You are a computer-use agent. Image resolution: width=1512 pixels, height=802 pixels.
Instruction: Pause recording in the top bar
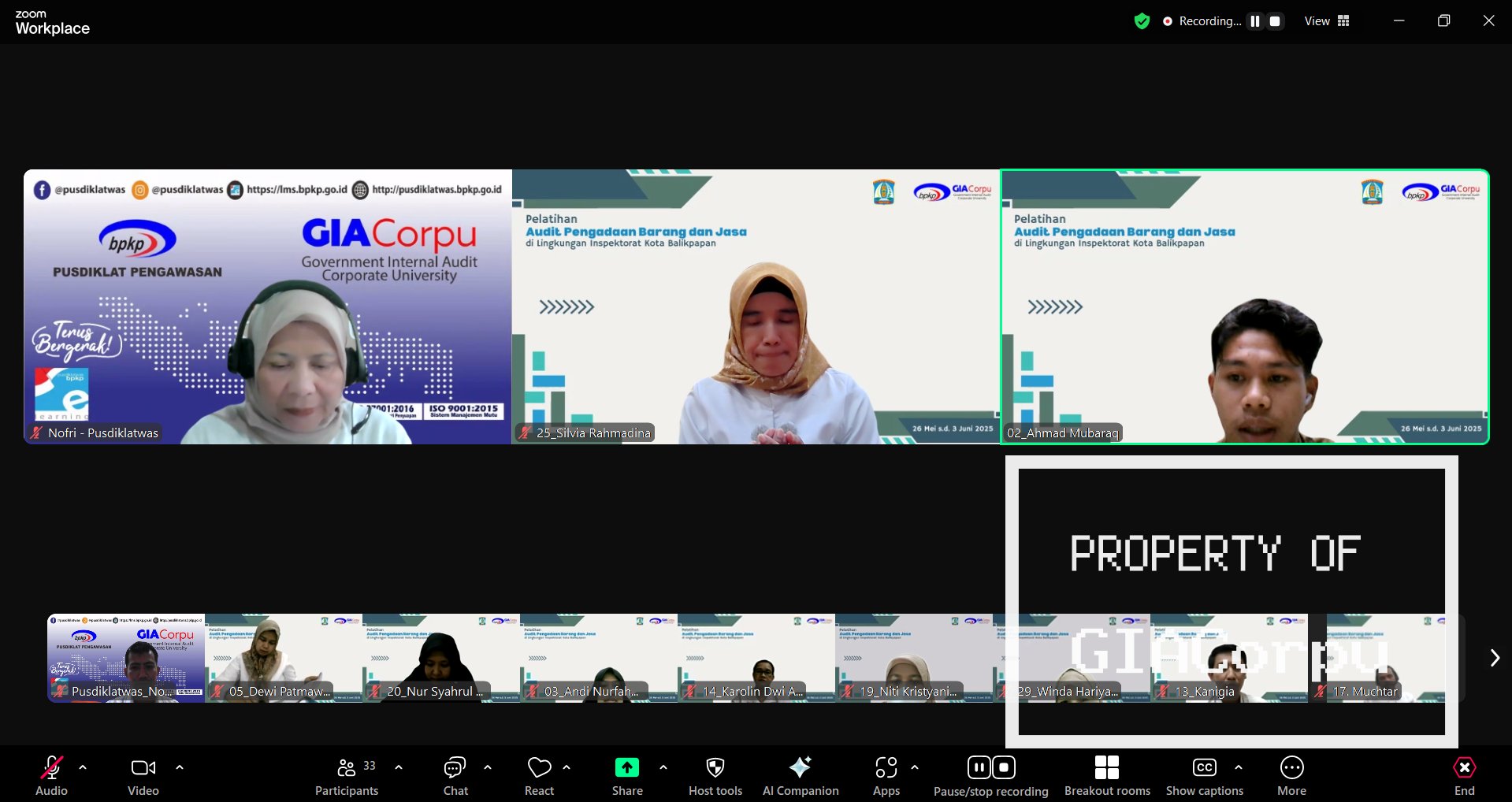(1255, 21)
